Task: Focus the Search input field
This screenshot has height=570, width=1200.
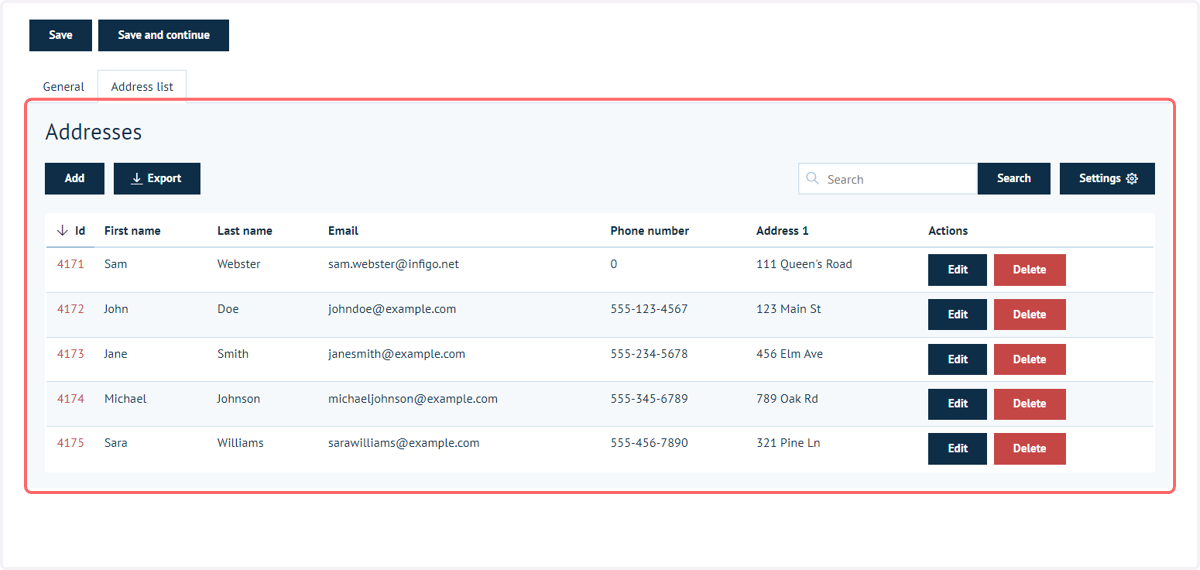Action: point(888,179)
